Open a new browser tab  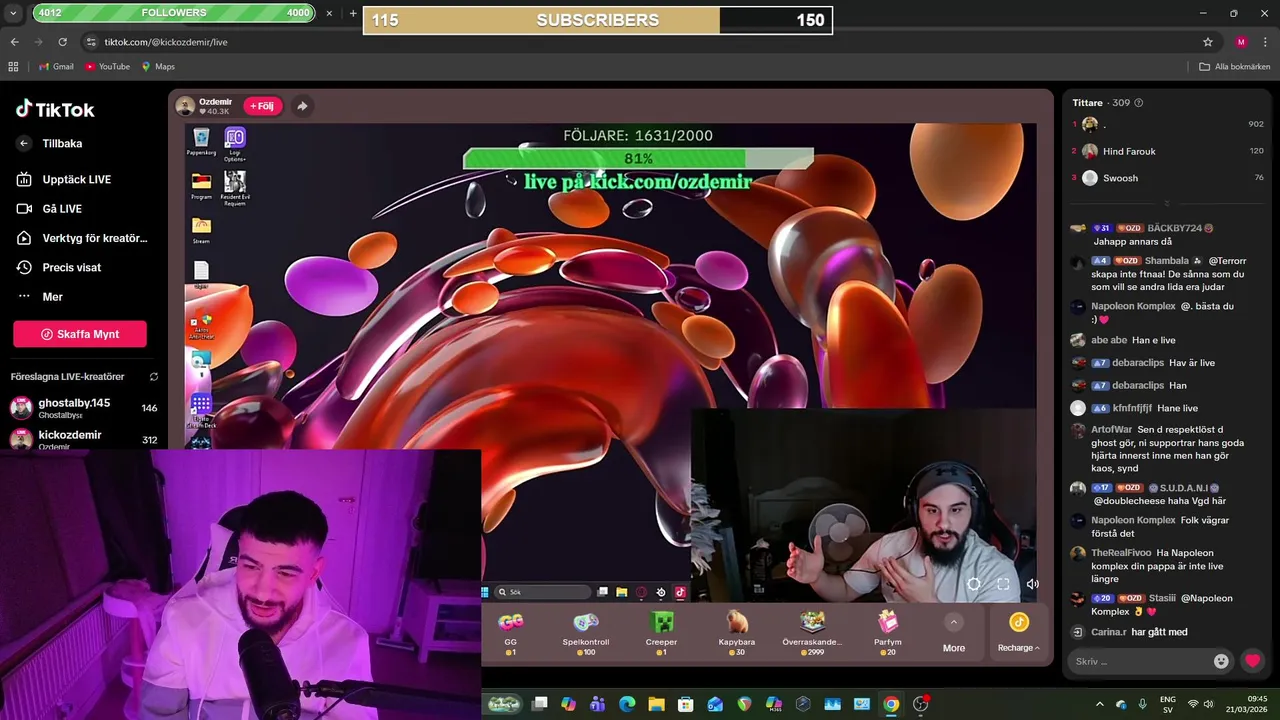coord(353,13)
